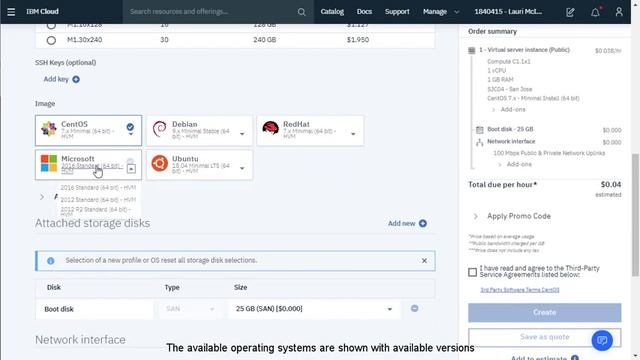The image size is (640, 360).
Task: Click the Boot disk icon in order summary
Action: tap(480, 130)
